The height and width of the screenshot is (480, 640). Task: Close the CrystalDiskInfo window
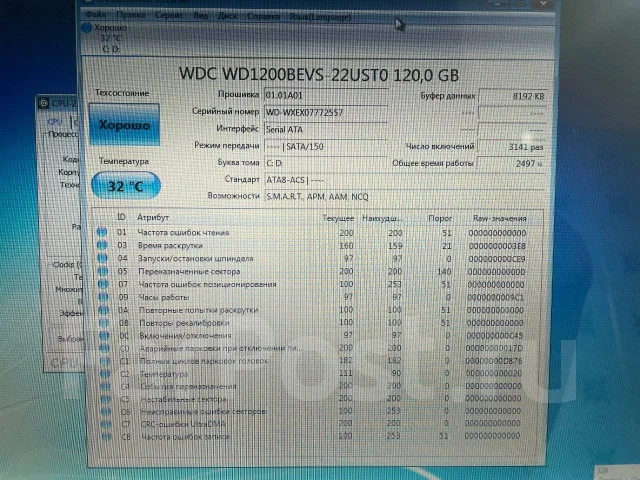[543, 3]
